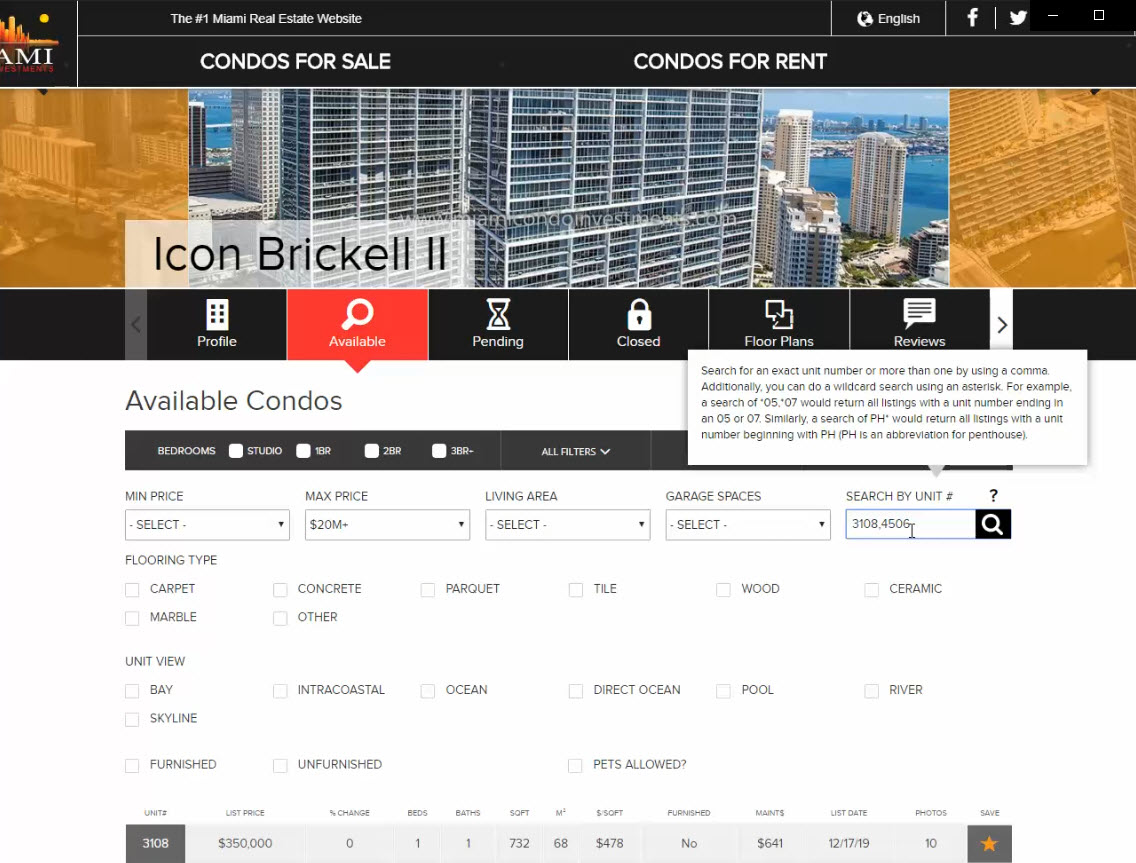Expand the ALL FILTERS dropdown
This screenshot has height=863, width=1136.
(x=575, y=450)
